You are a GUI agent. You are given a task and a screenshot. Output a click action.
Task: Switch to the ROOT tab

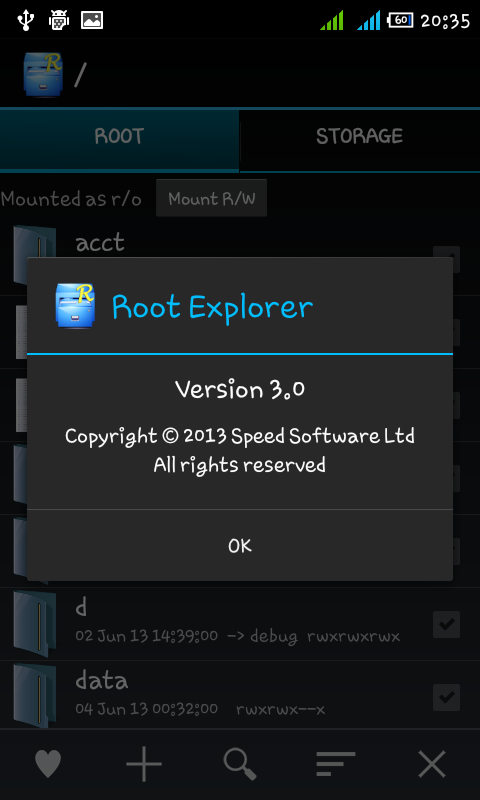click(119, 136)
